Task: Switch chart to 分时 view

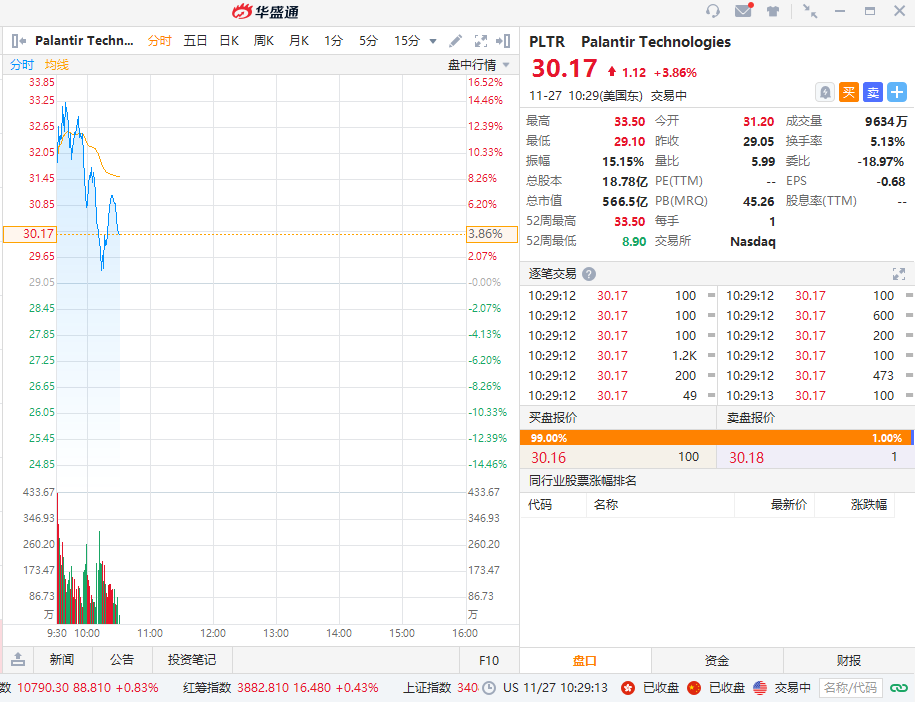Action: [x=159, y=41]
